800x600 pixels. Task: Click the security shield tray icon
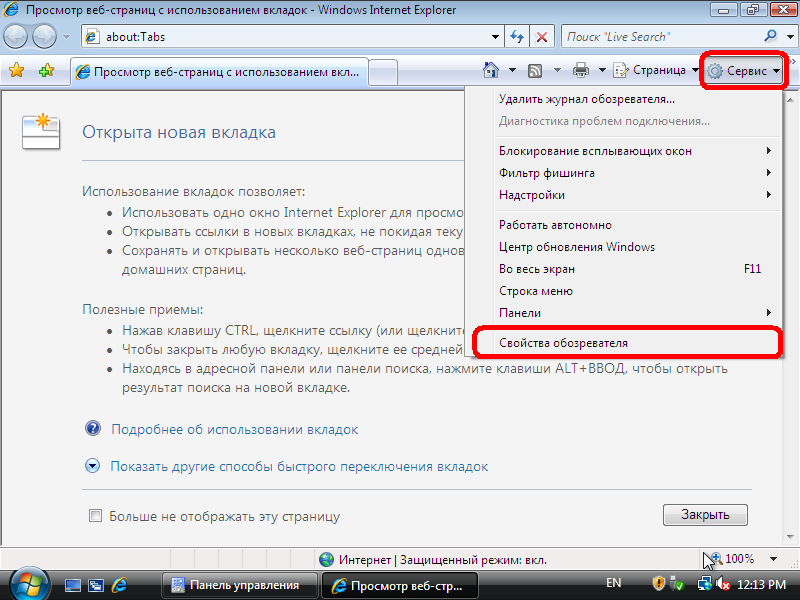point(659,583)
